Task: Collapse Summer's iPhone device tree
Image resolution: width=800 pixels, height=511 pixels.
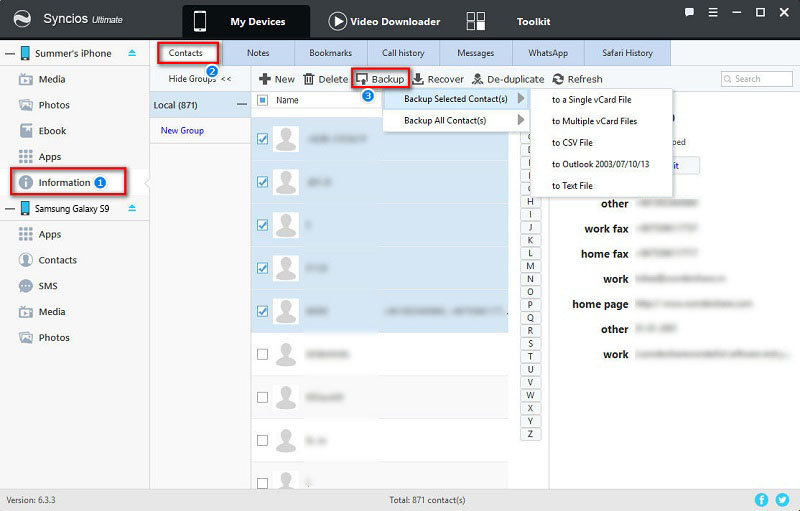Action: [10, 53]
